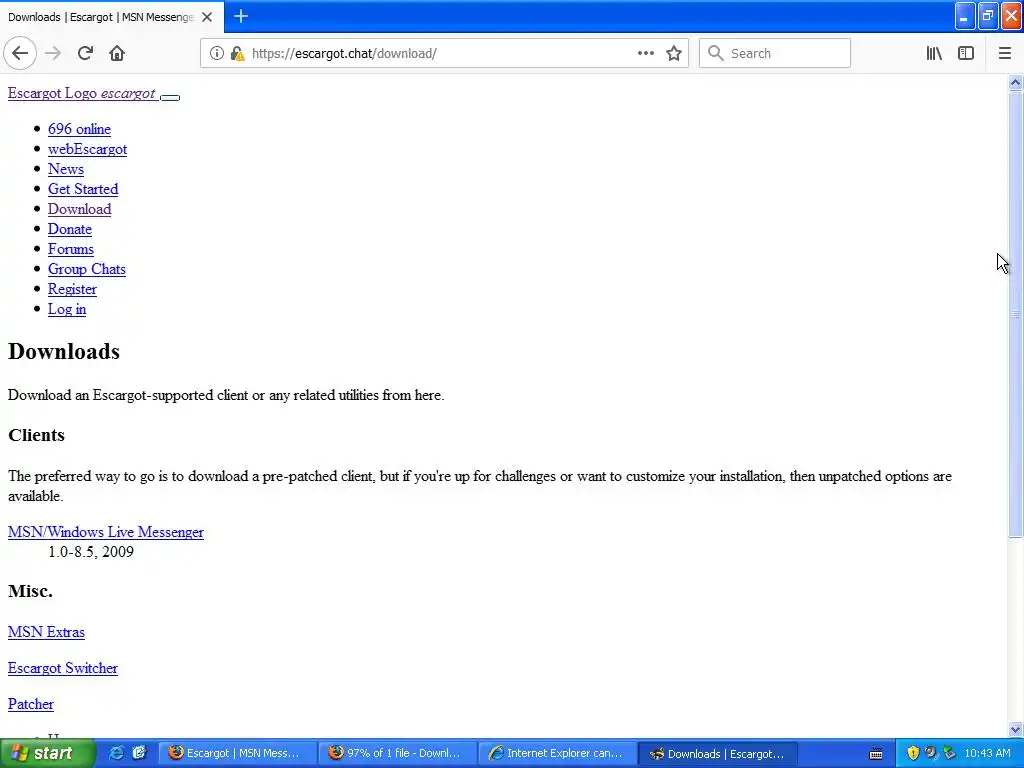The width and height of the screenshot is (1024, 768).
Task: Switch to Internet Explorer can... taskbar window
Action: pyautogui.click(x=558, y=753)
